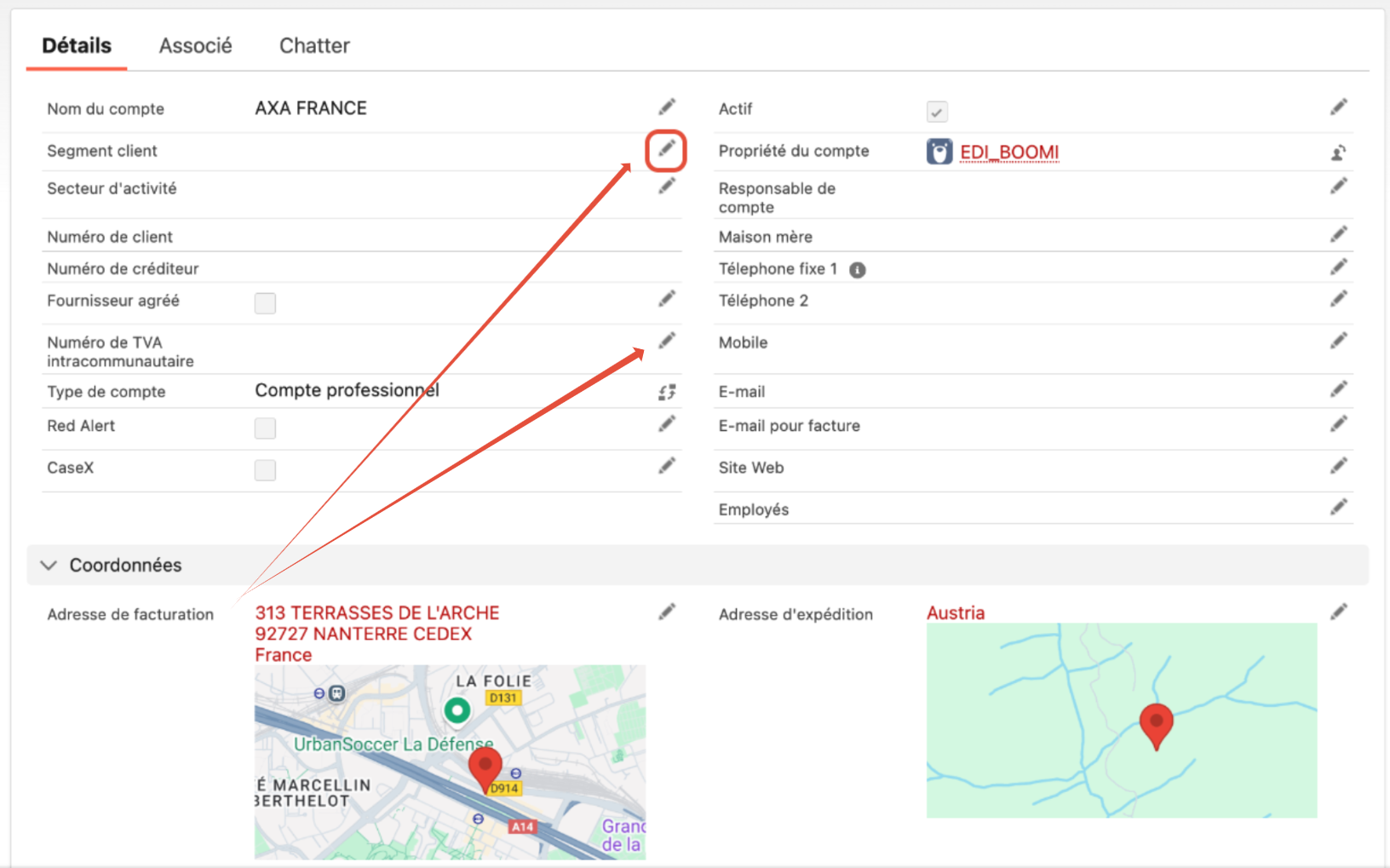
Task: Enable the Red Alert checkbox
Action: tap(265, 428)
